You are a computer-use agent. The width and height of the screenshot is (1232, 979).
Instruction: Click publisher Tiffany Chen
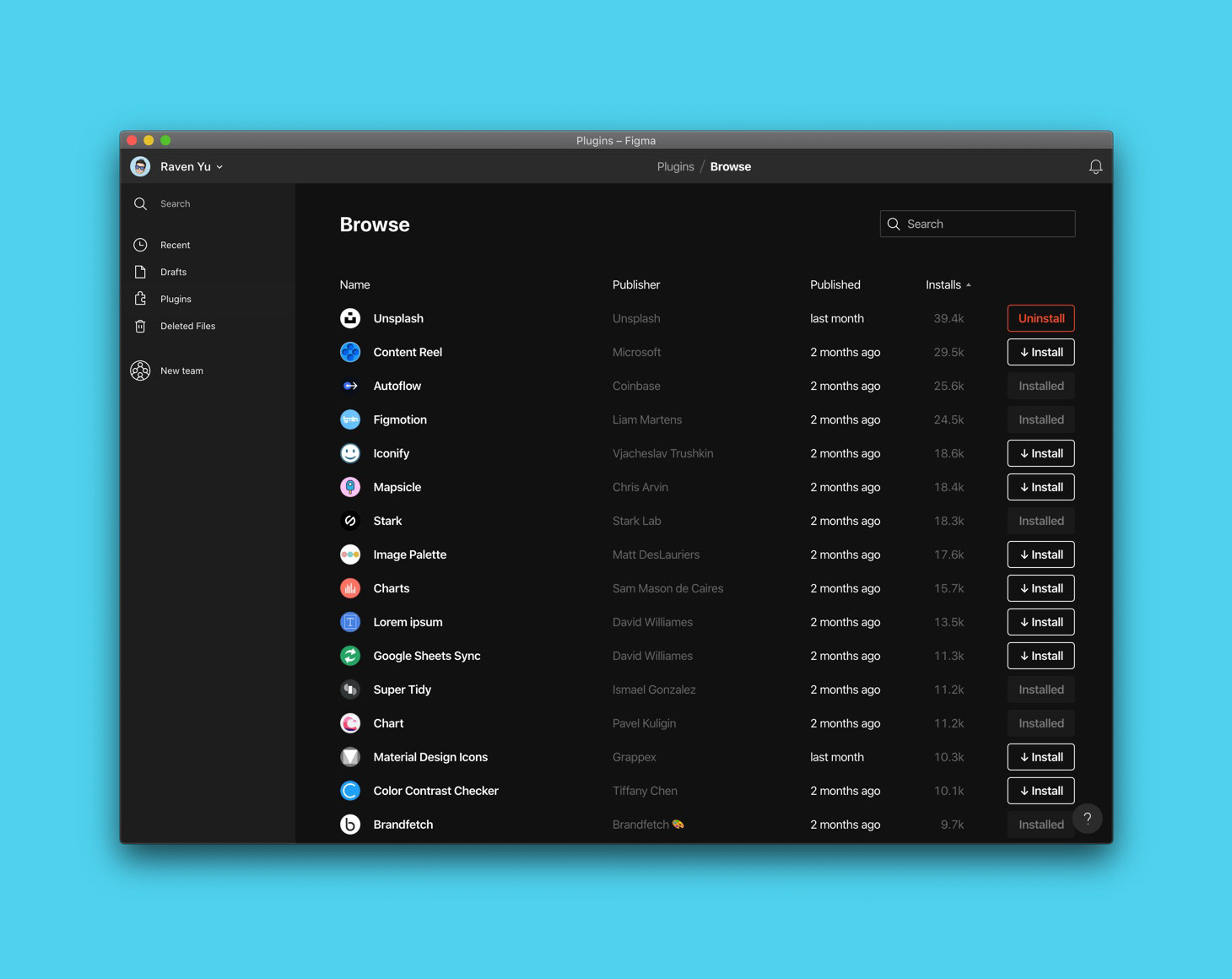645,791
